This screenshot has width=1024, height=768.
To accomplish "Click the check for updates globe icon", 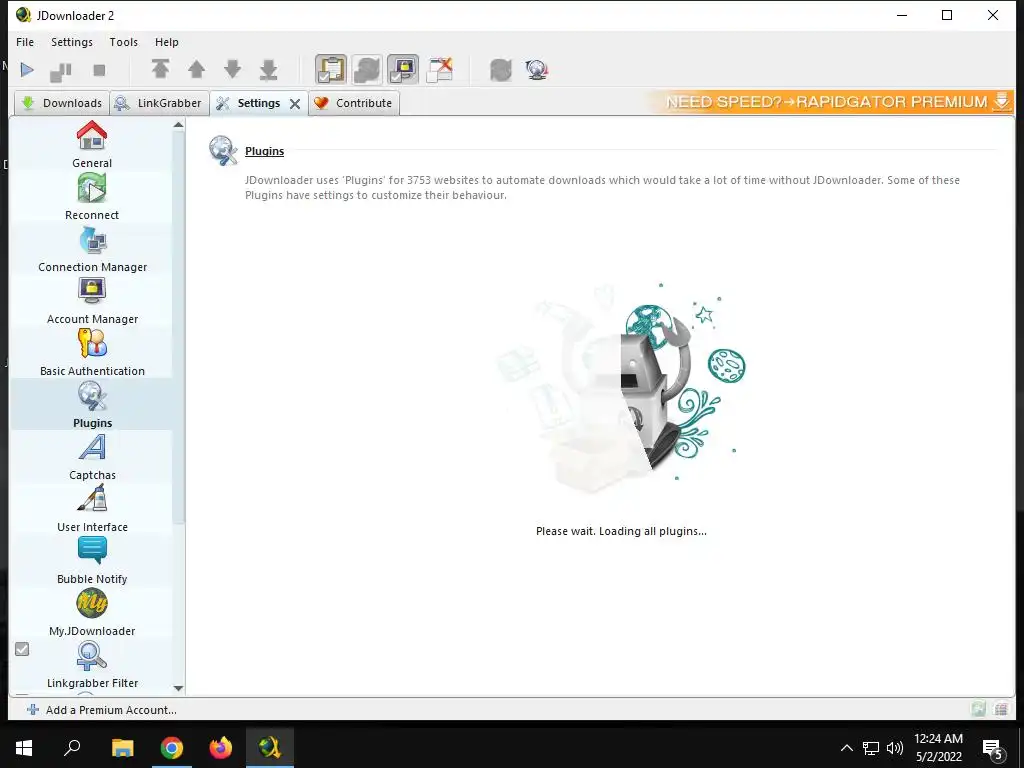I will tap(537, 69).
